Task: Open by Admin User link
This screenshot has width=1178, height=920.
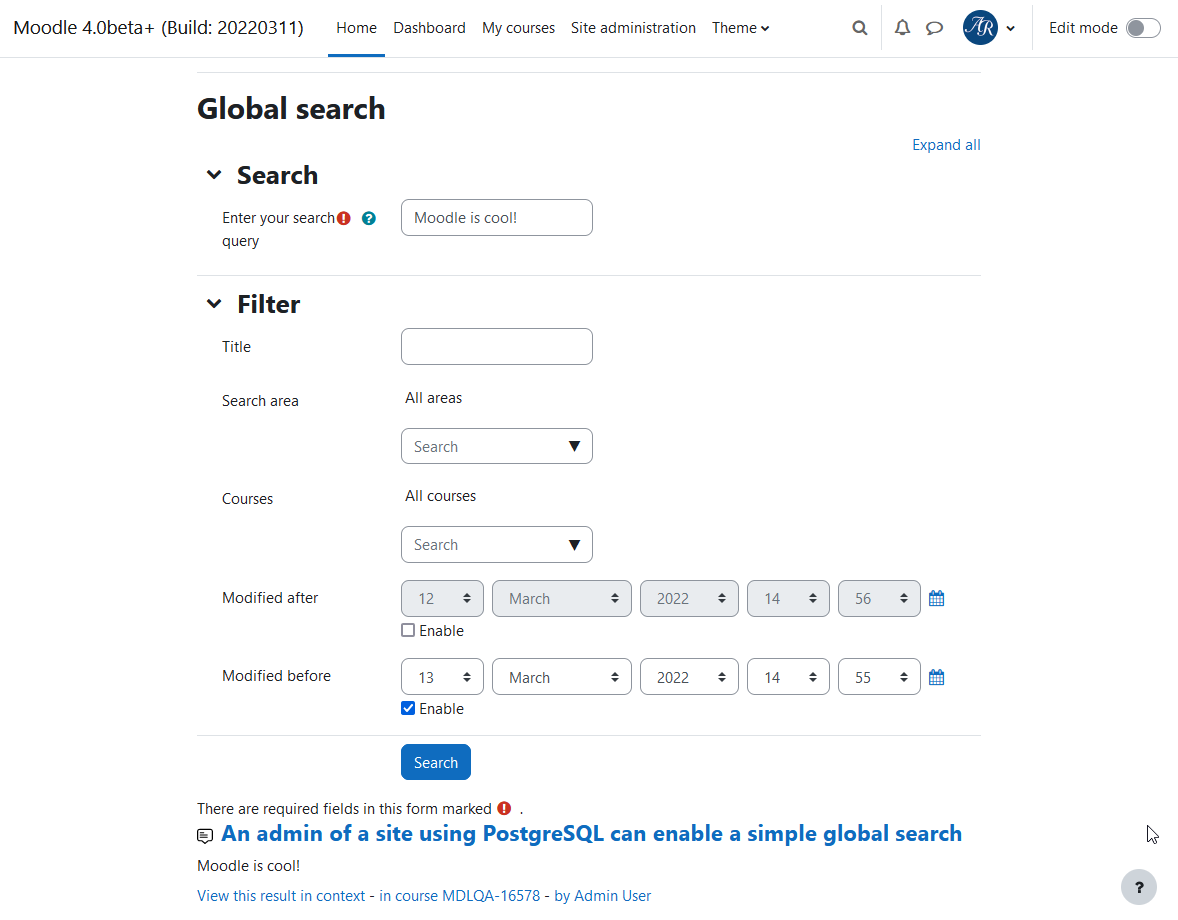Action: 603,896
